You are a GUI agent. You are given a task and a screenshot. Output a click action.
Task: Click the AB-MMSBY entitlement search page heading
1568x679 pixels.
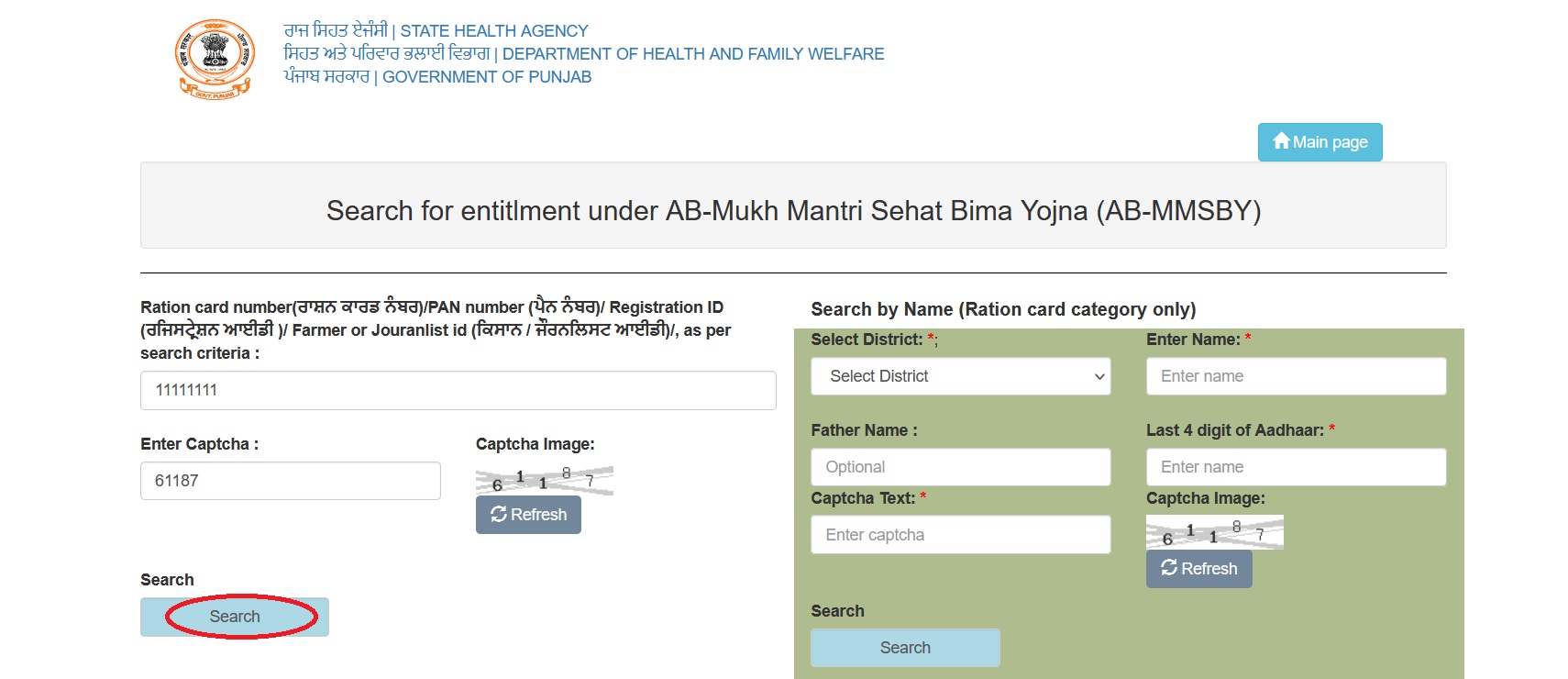coord(793,211)
